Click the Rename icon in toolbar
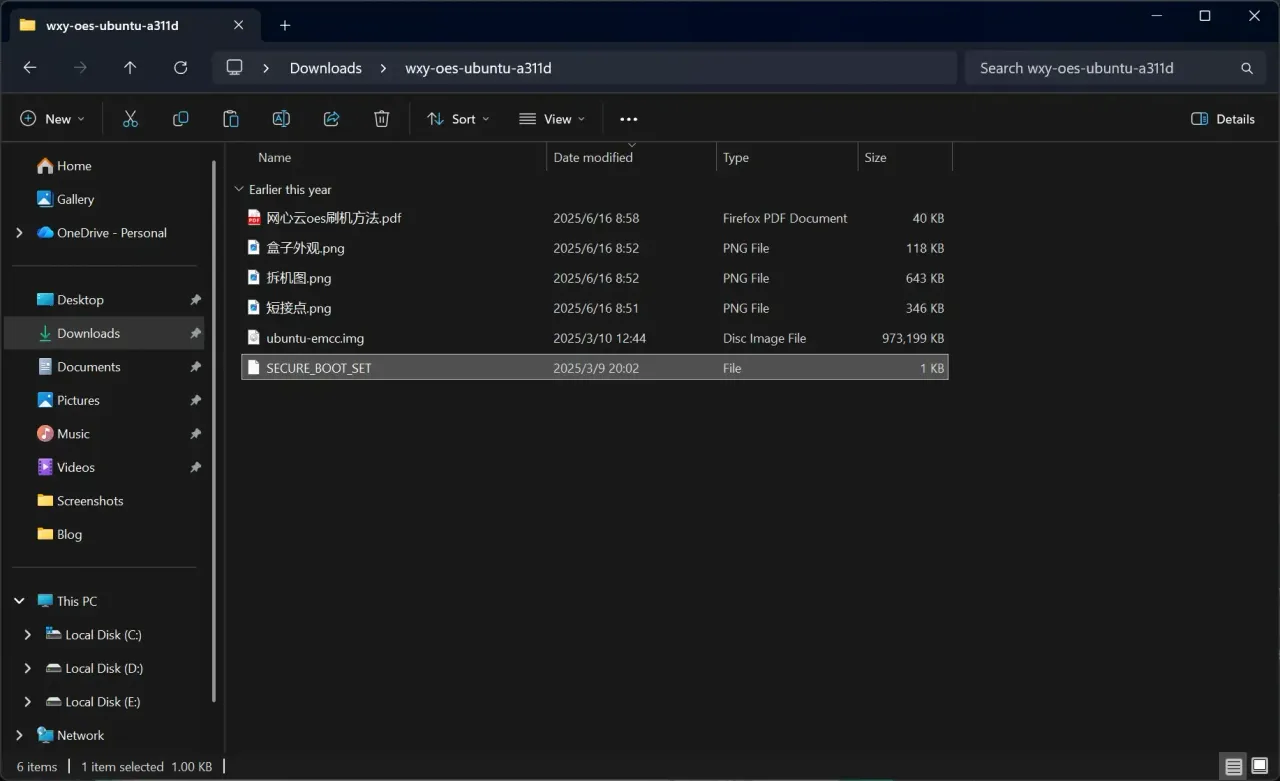 pyautogui.click(x=281, y=119)
